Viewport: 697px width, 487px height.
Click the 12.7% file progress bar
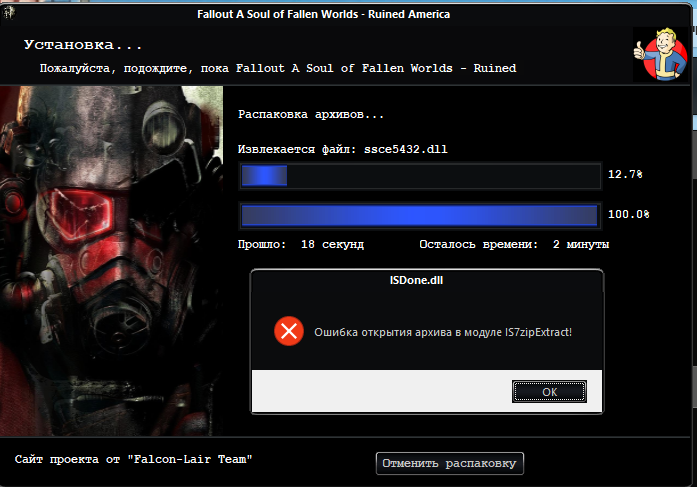coord(420,176)
